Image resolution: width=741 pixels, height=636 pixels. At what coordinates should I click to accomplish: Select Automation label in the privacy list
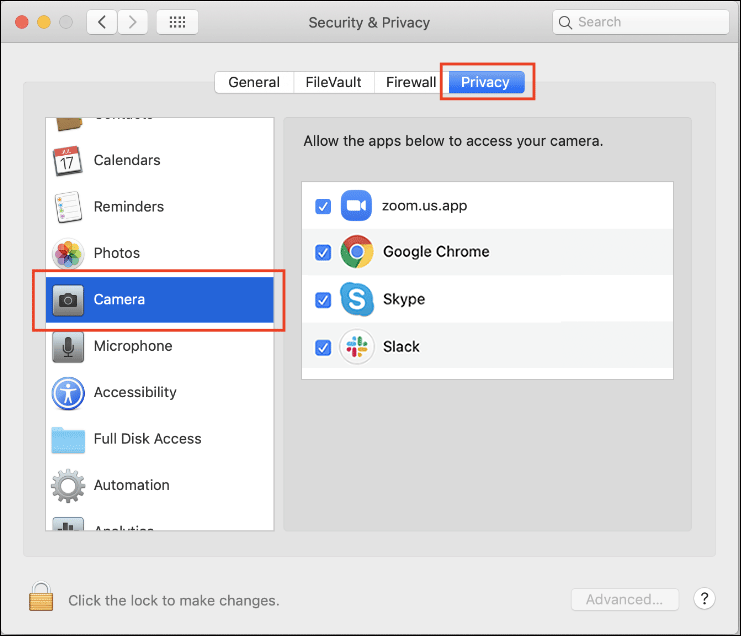pos(131,485)
